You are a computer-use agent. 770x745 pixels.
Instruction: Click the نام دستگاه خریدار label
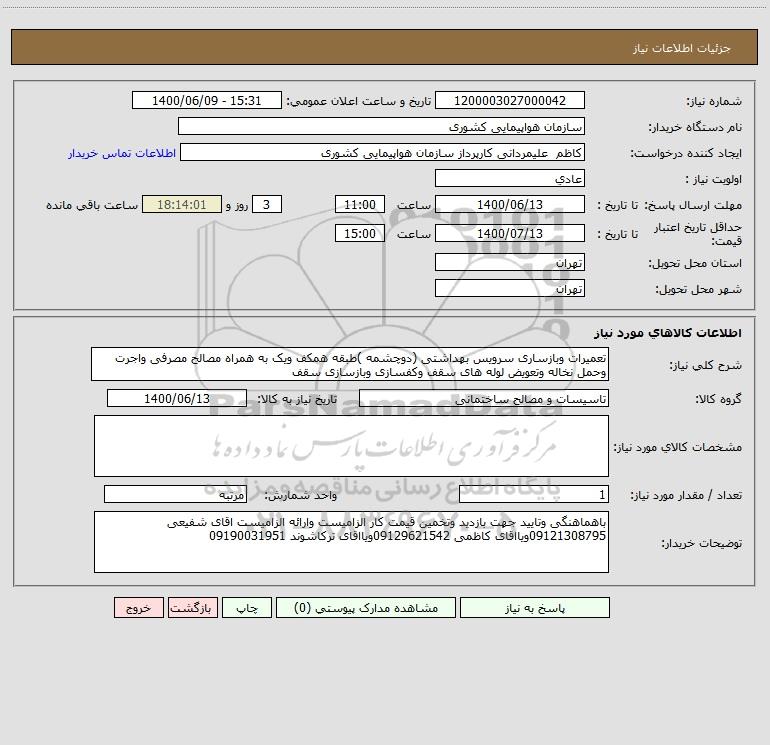tap(695, 128)
